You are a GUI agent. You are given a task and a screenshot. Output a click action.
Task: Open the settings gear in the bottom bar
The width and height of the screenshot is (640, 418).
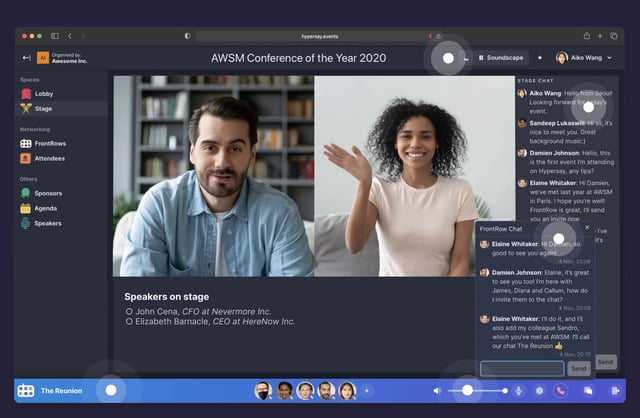(539, 391)
